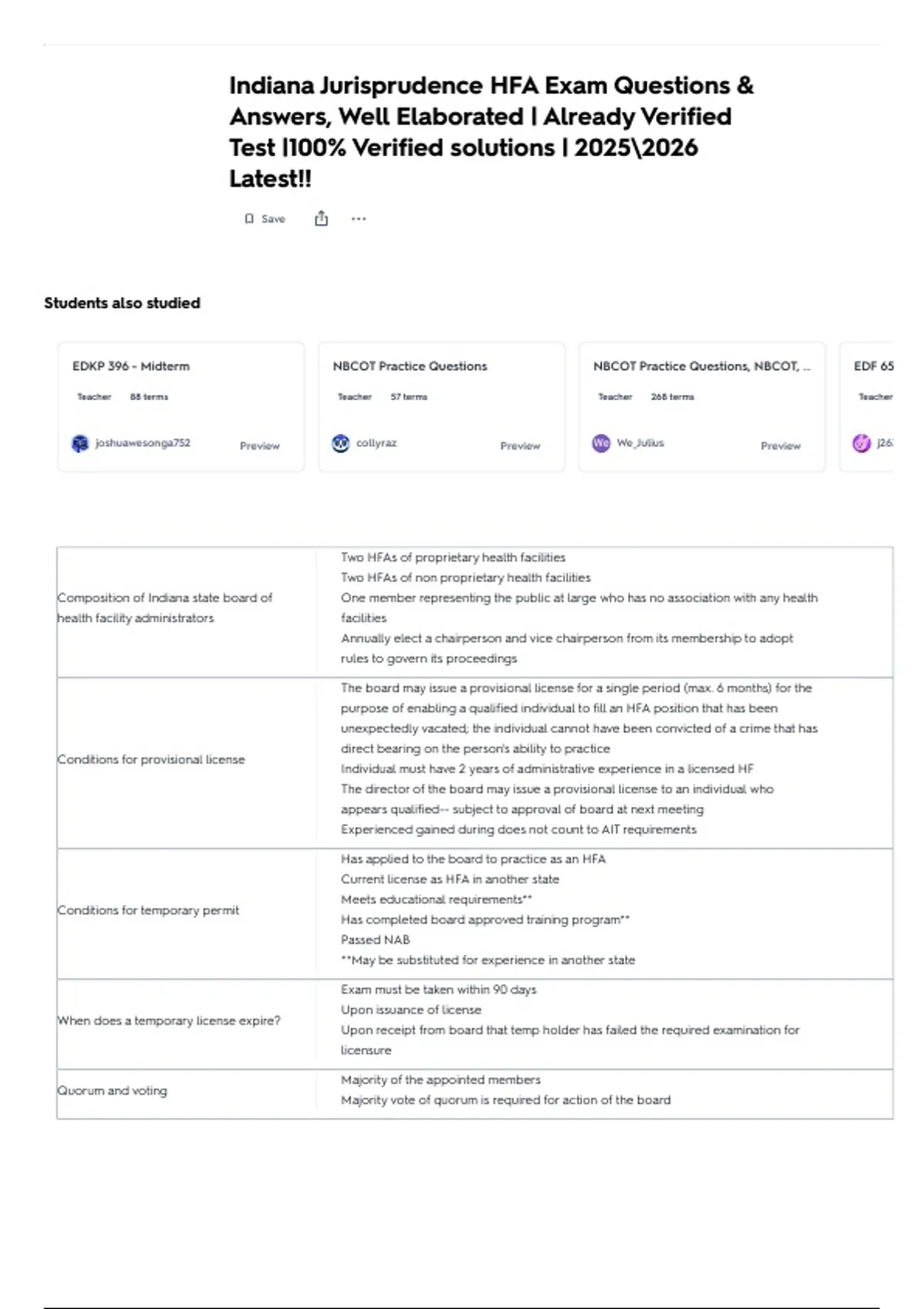Click username collyraz
Viewport: 924px width, 1309px height.
377,443
